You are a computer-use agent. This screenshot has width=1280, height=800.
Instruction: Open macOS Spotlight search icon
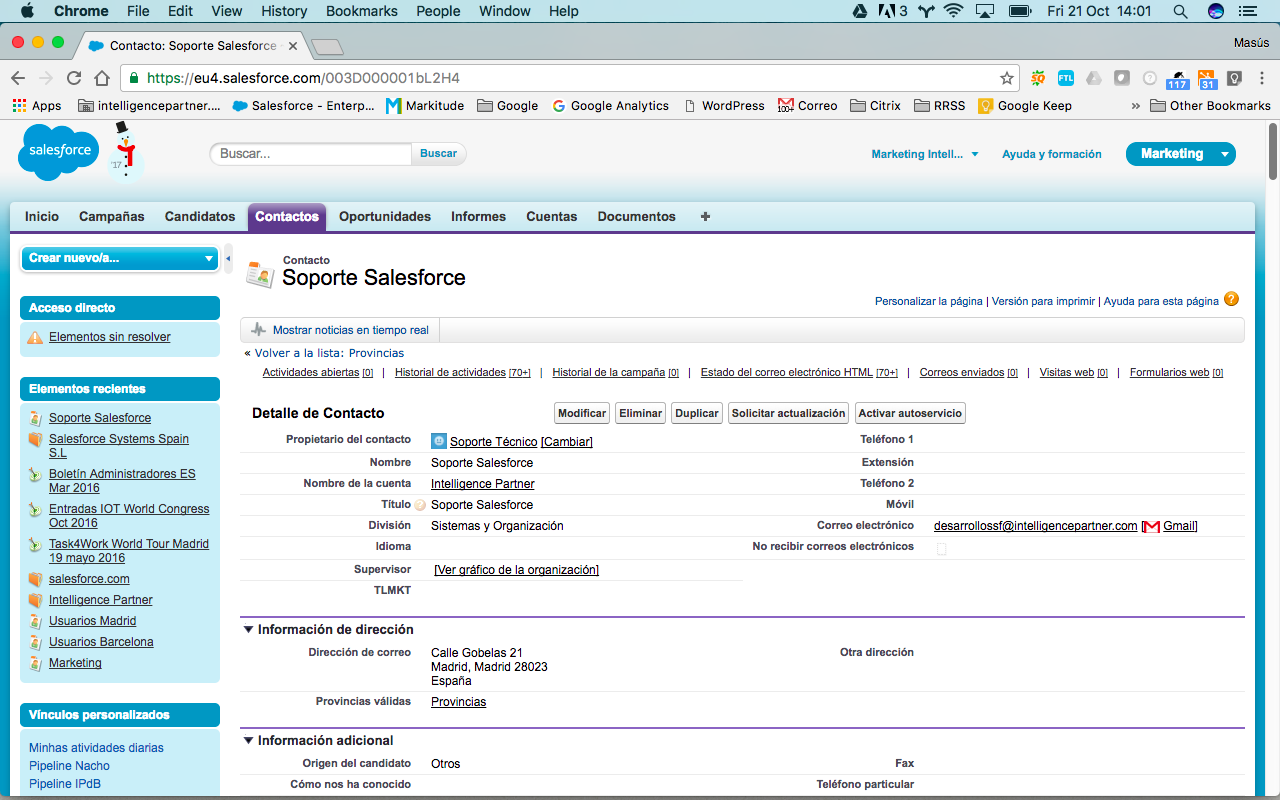(x=1180, y=11)
